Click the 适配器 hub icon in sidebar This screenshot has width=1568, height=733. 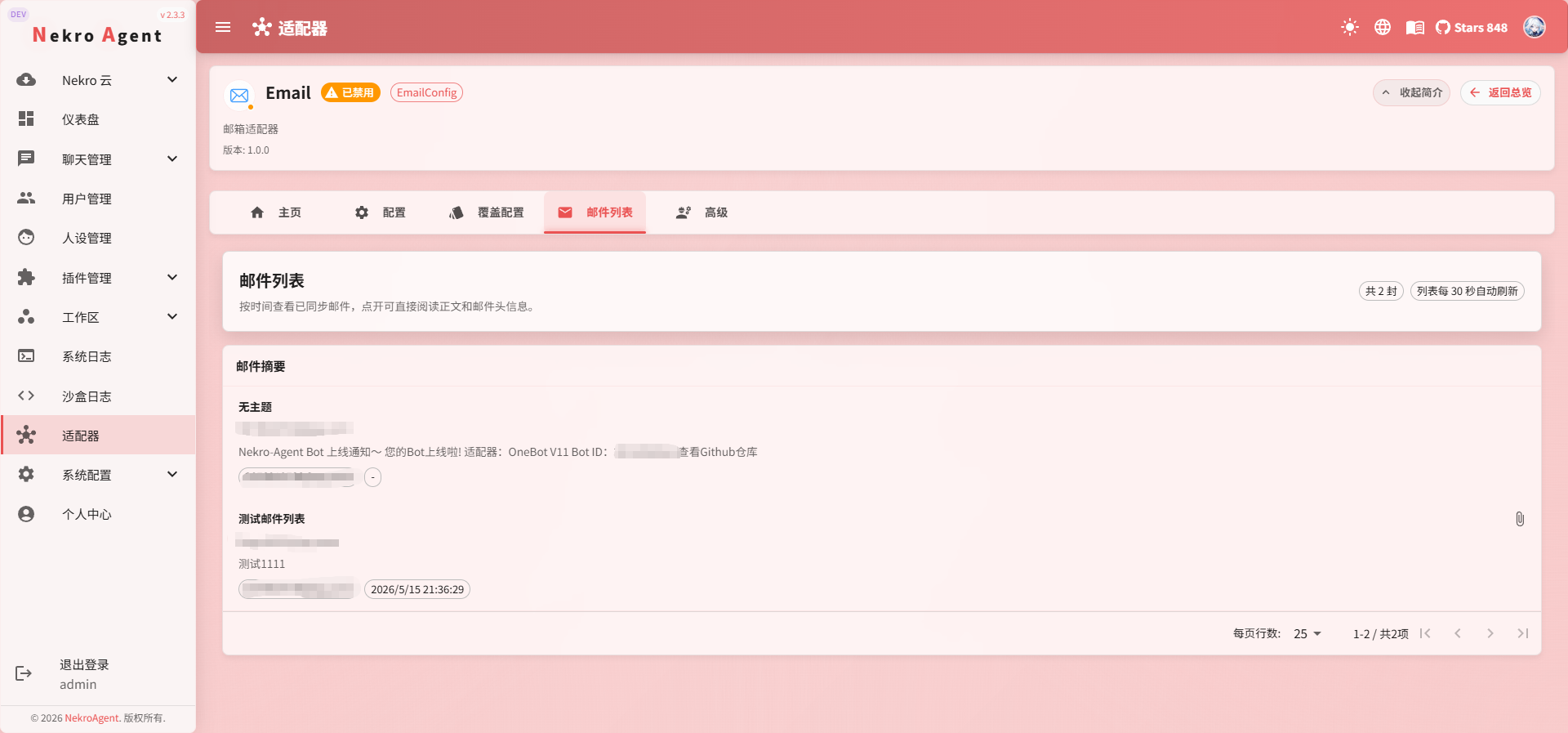[26, 436]
